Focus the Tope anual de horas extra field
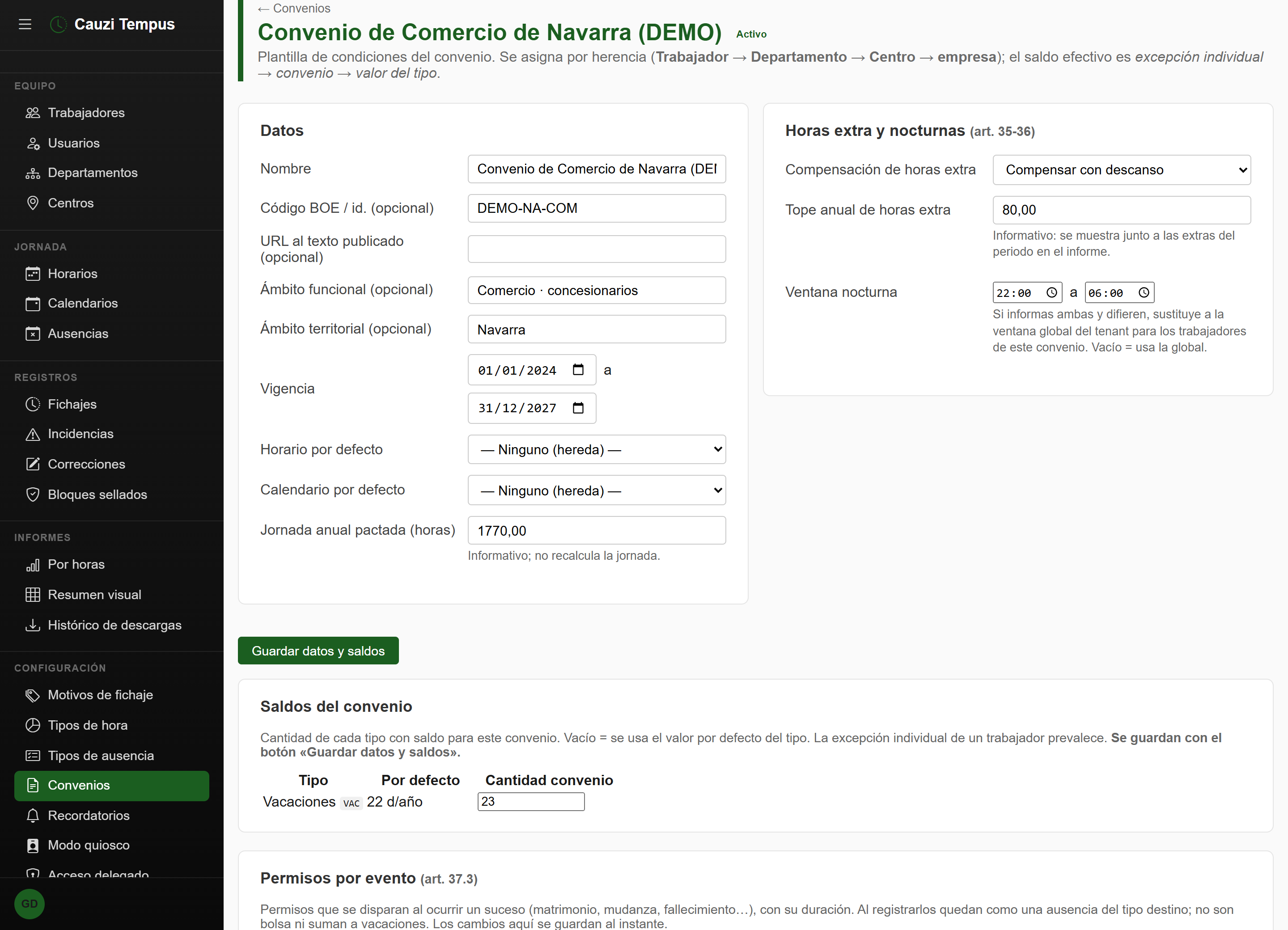Viewport: 1288px width, 930px height. (x=1121, y=210)
